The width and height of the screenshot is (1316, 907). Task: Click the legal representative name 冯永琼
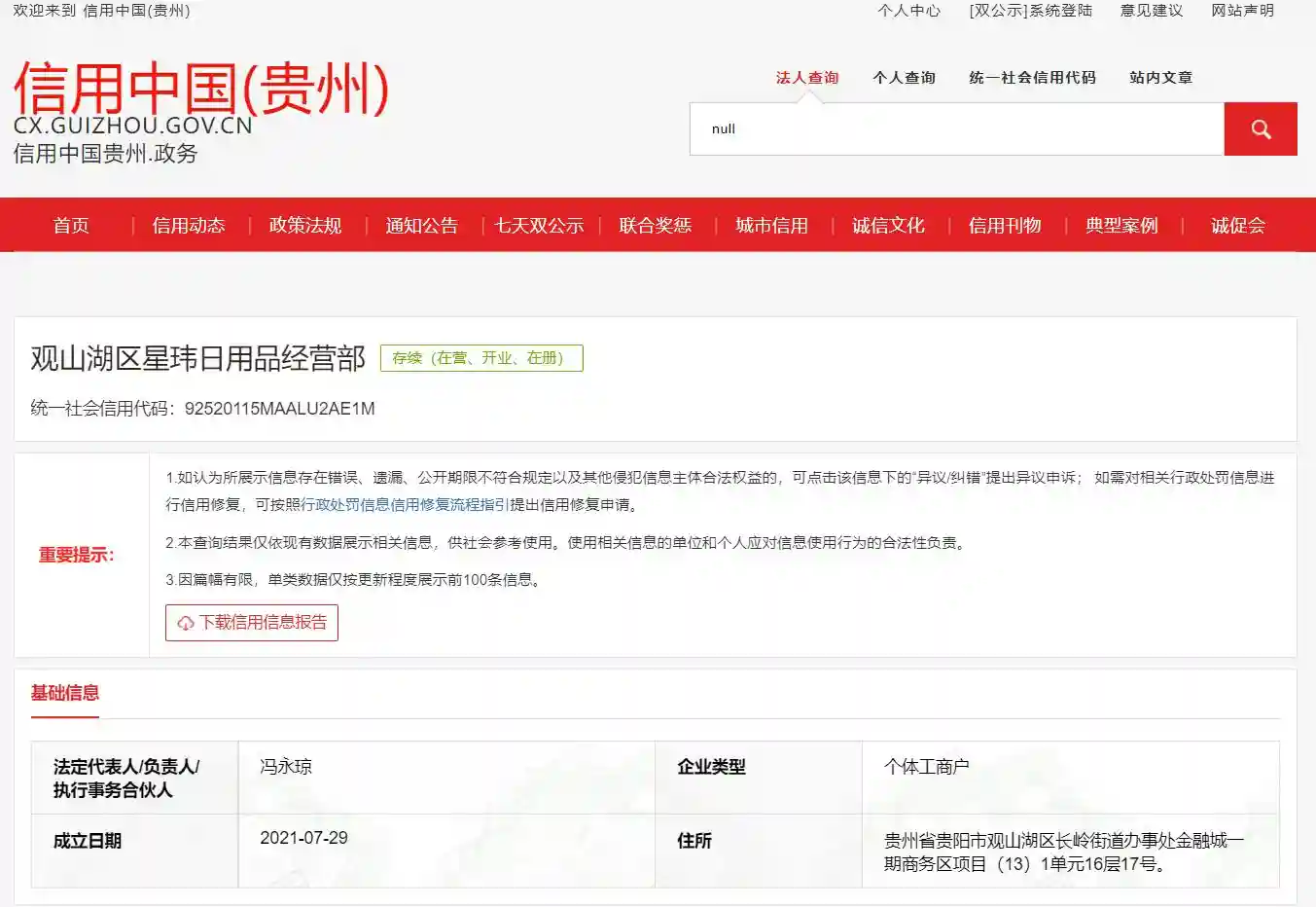(286, 767)
